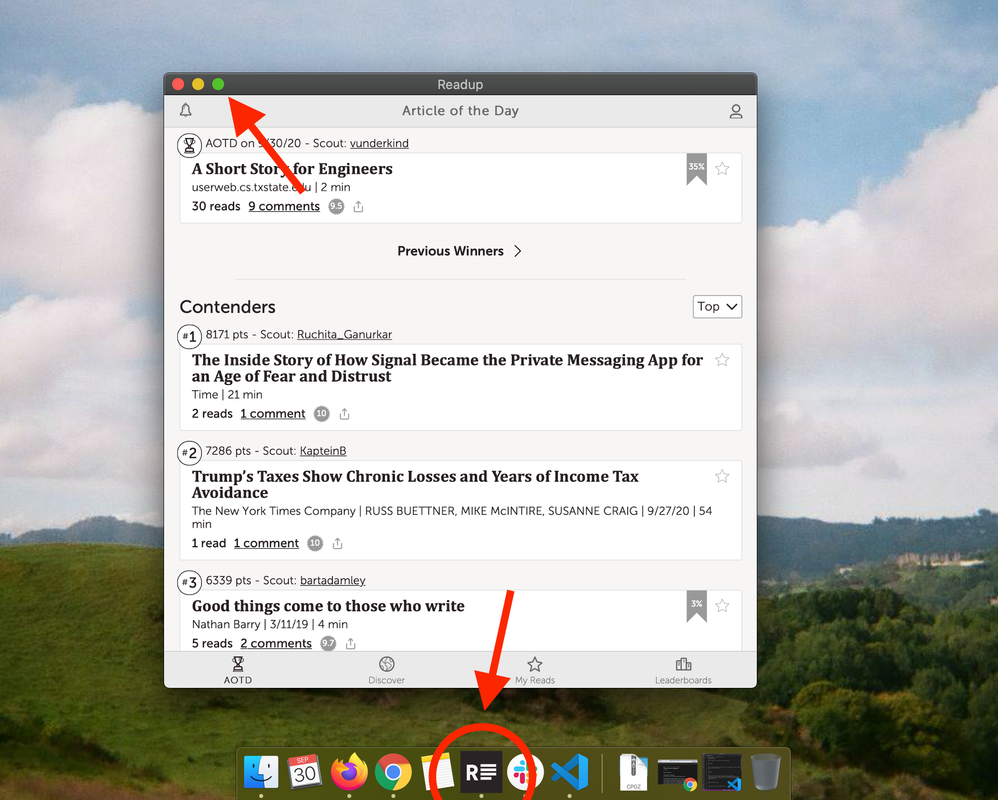Click the Contenders heading
The height and width of the screenshot is (800, 998).
click(x=228, y=307)
